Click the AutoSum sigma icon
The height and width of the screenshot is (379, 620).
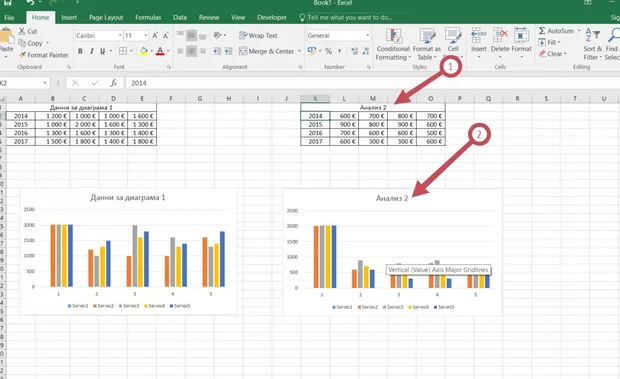[x=542, y=30]
